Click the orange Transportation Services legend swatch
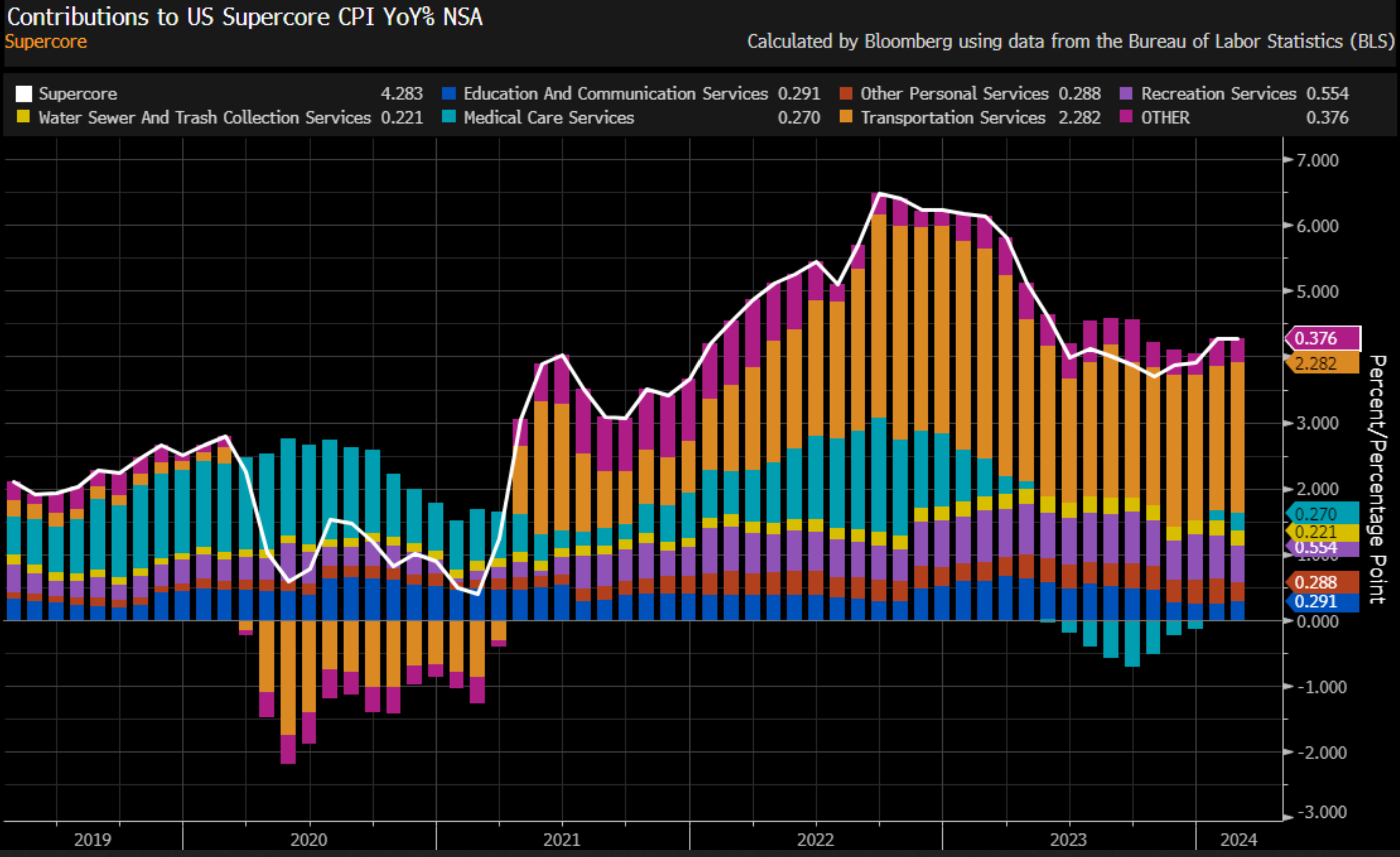Screen dimensions: 1400x857 [846, 117]
